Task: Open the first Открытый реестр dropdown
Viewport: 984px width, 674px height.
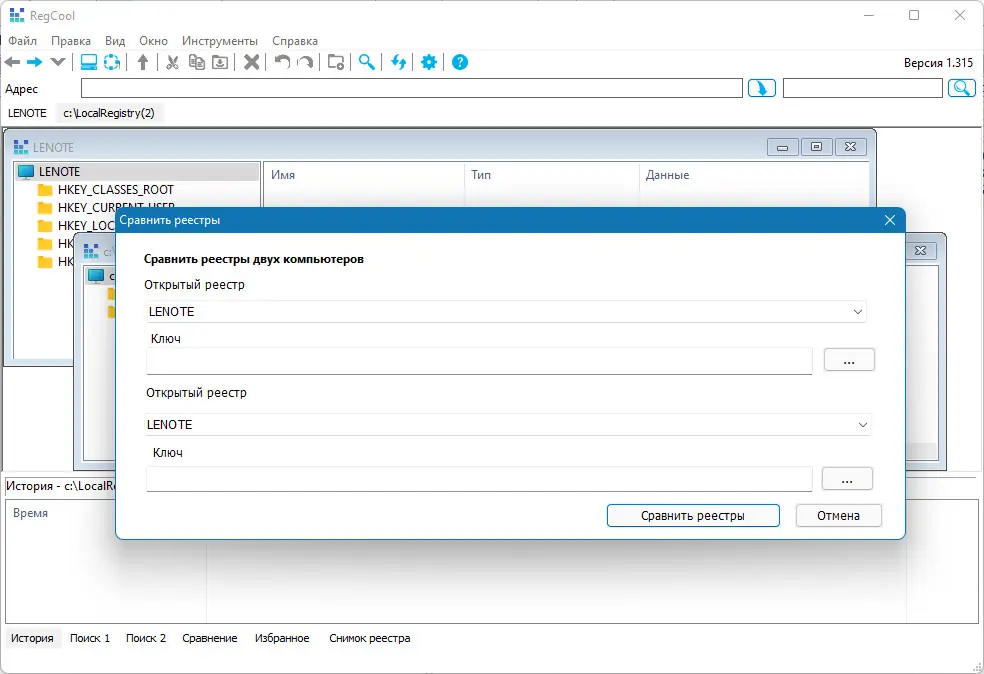Action: 506,311
